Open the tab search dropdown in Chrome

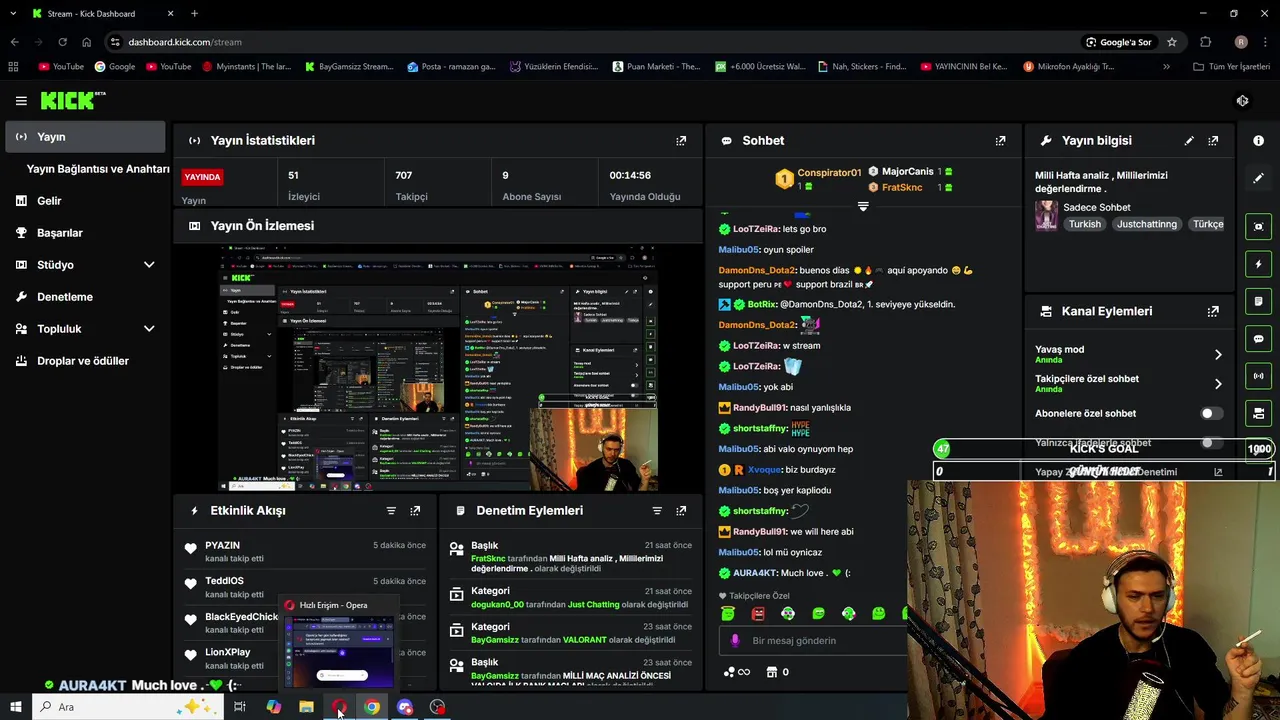coord(14,14)
